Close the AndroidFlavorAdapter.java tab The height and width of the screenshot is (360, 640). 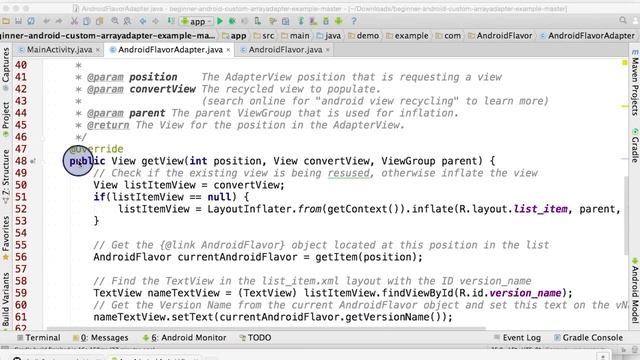coord(228,50)
